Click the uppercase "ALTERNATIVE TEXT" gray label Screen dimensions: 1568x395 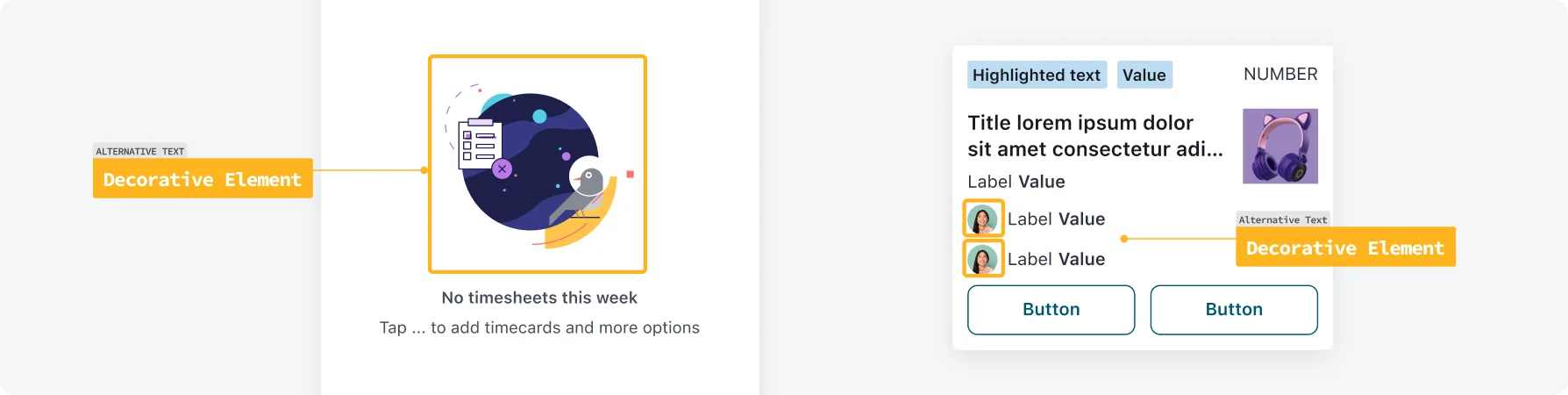pyautogui.click(x=140, y=151)
